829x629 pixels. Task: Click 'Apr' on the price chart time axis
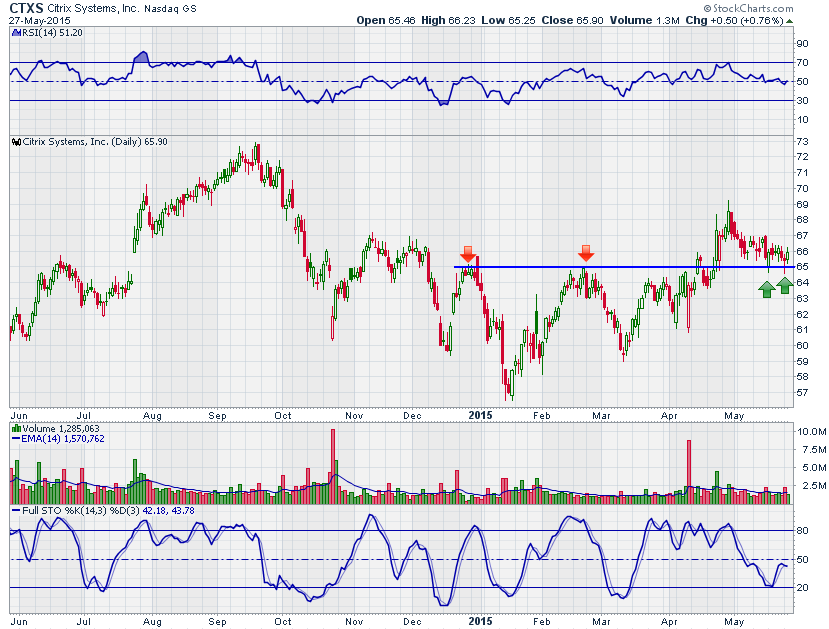669,416
